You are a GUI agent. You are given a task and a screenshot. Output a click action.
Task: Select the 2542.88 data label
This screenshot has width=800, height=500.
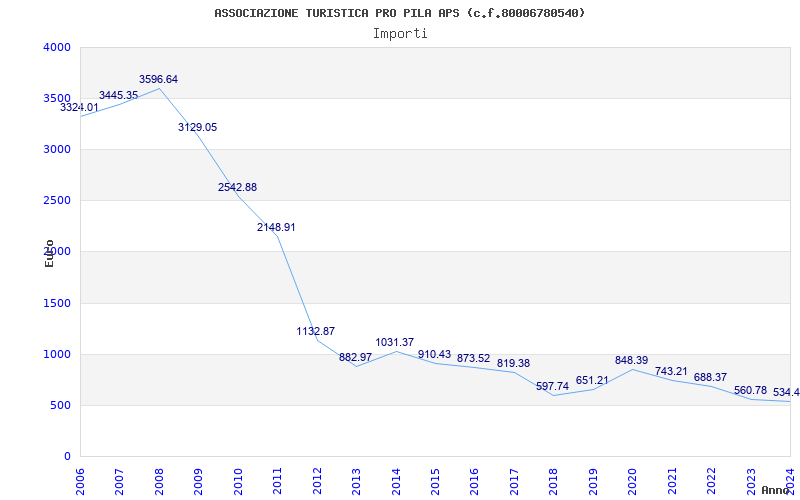(237, 187)
